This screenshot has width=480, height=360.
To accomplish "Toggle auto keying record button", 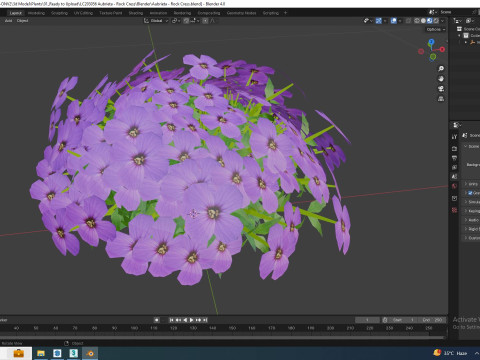I will tap(157, 320).
